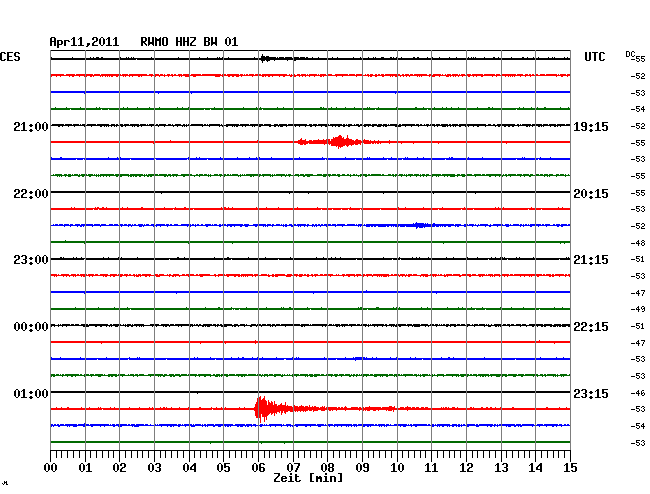Click minute tick label "02" on the time axis
The width and height of the screenshot is (650, 494).
tap(119, 468)
